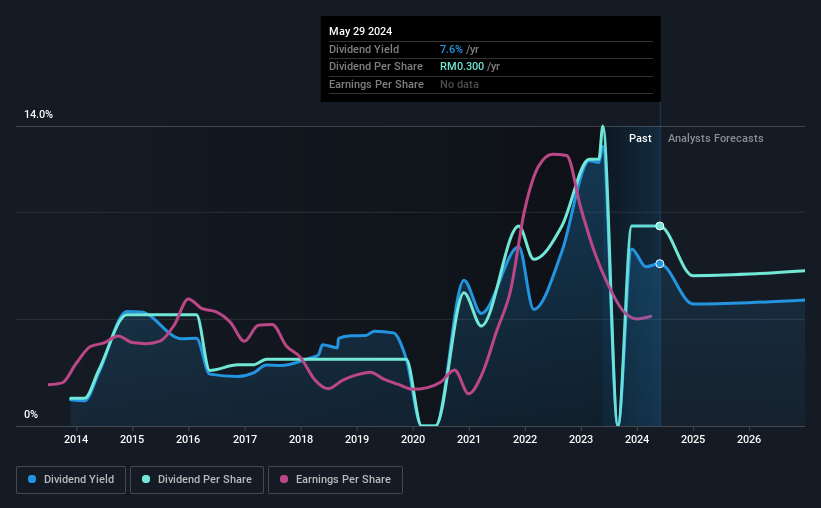The width and height of the screenshot is (821, 508).
Task: Click the 2018 x-axis label
Action: (301, 439)
